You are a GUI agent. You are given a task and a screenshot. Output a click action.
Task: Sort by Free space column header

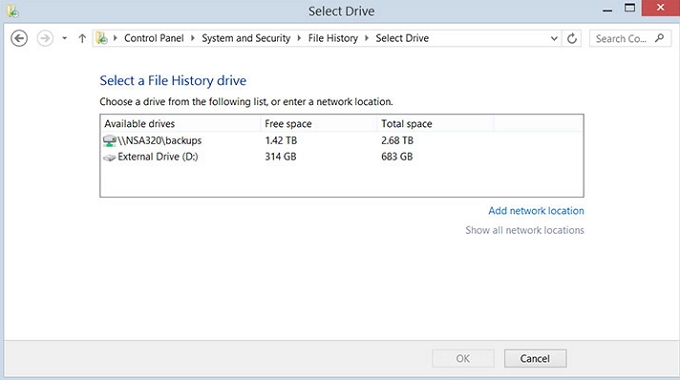coord(318,124)
